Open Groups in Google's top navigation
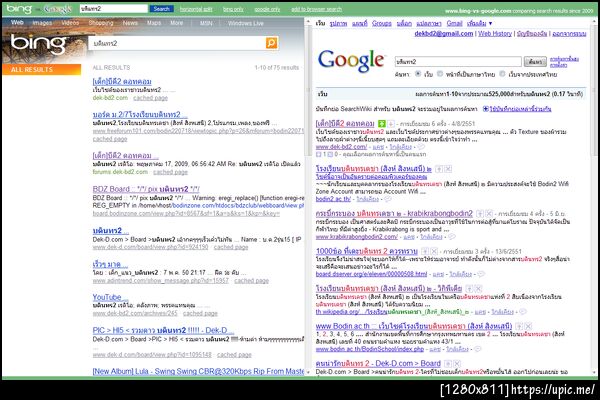The image size is (600, 400). [382, 23]
